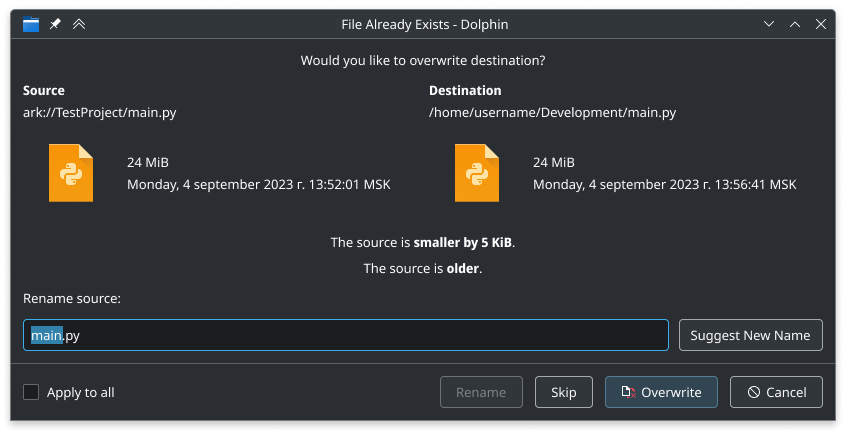The width and height of the screenshot is (846, 433).
Task: Enable the Apply to all checkbox
Action: (31, 392)
